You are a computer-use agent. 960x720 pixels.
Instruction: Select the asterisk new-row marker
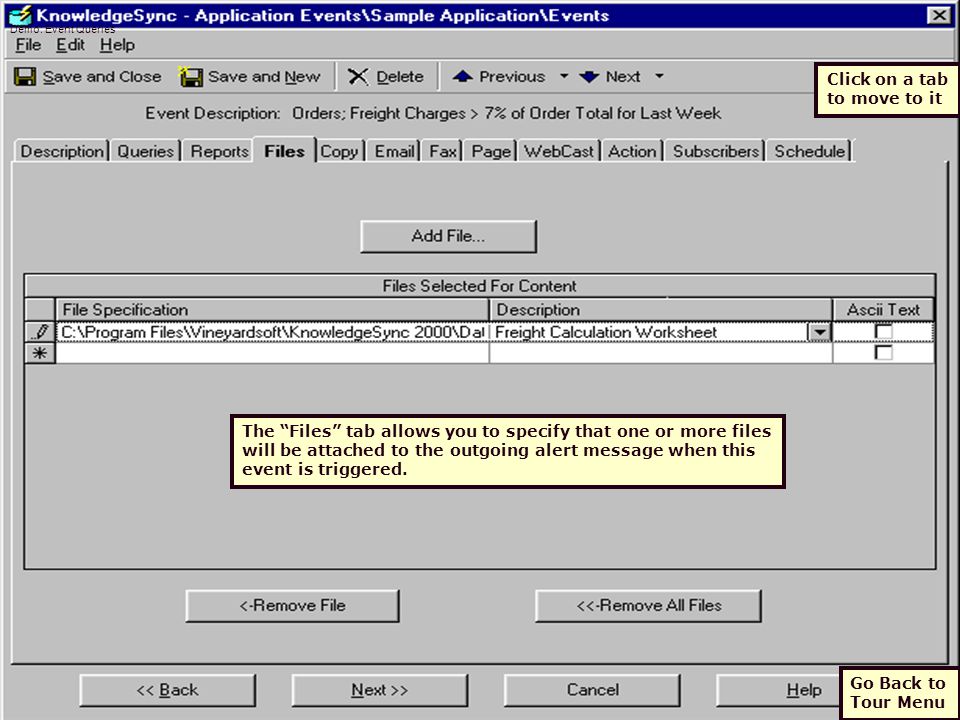[x=40, y=353]
